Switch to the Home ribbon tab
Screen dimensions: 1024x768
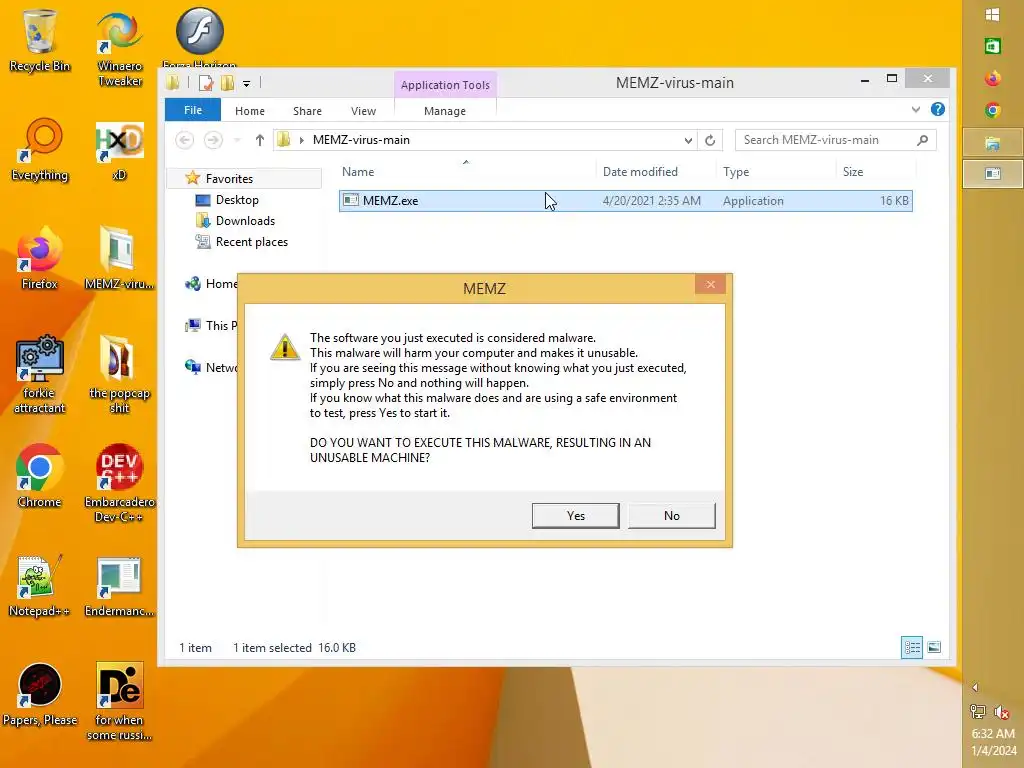[249, 111]
